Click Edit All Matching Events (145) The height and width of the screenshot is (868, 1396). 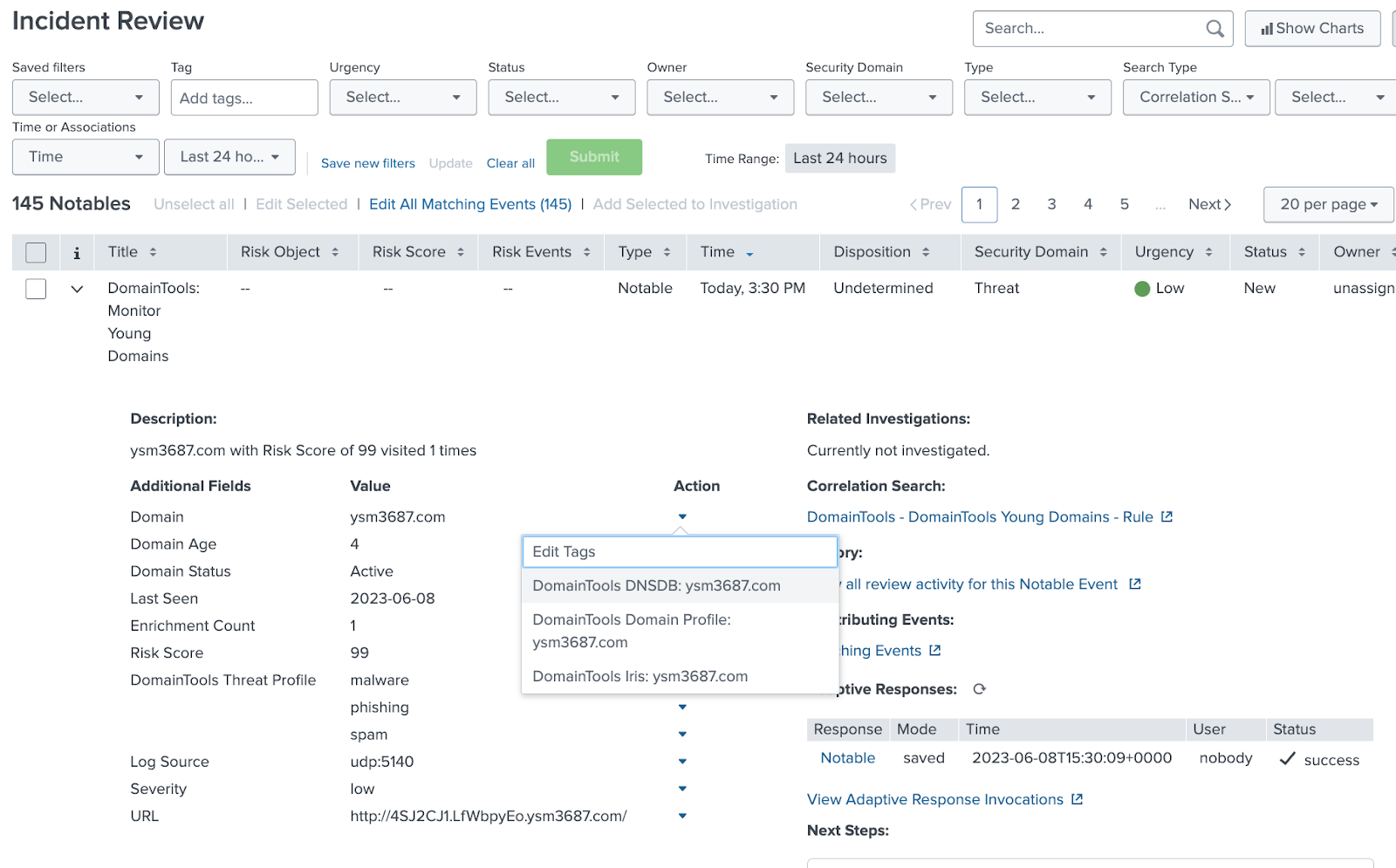point(470,204)
